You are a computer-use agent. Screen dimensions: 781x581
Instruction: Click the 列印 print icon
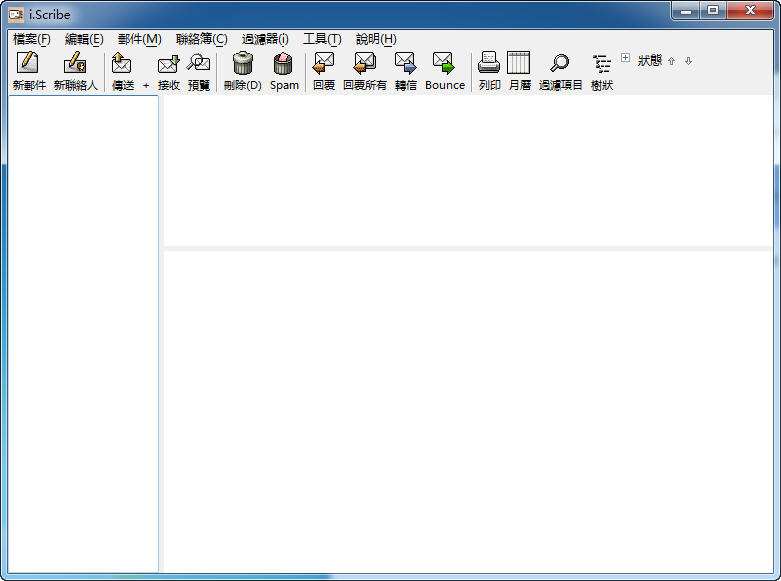(489, 63)
